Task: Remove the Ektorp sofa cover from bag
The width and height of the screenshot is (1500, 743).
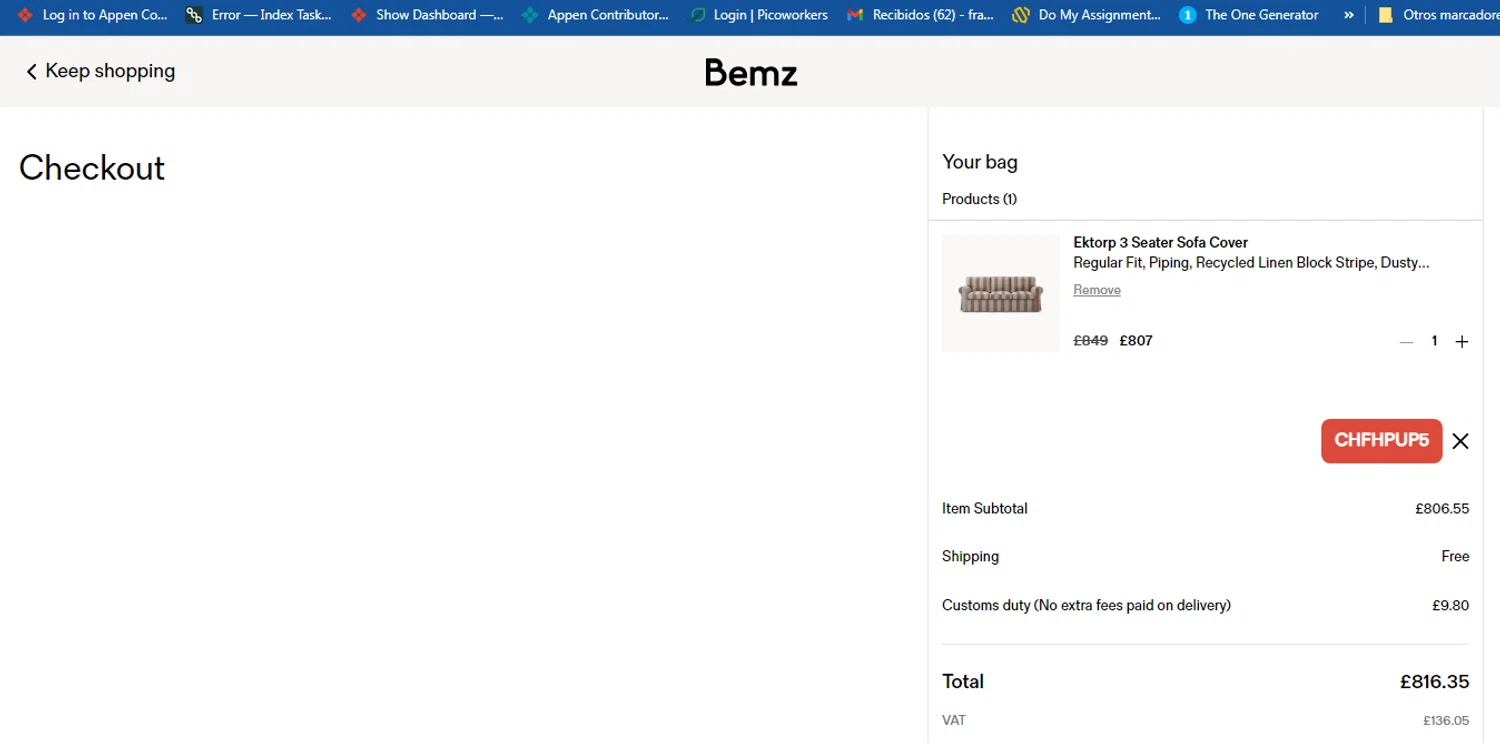Action: tap(1097, 290)
